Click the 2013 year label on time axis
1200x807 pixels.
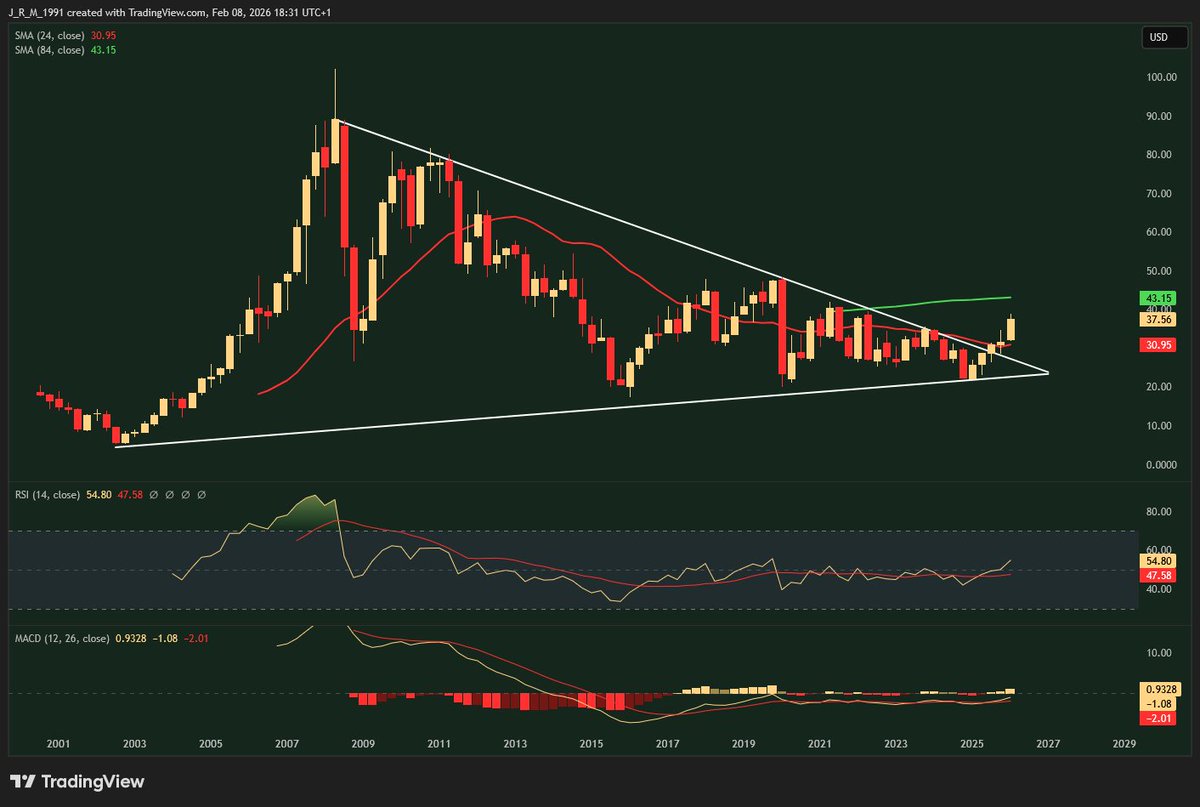[x=515, y=745]
